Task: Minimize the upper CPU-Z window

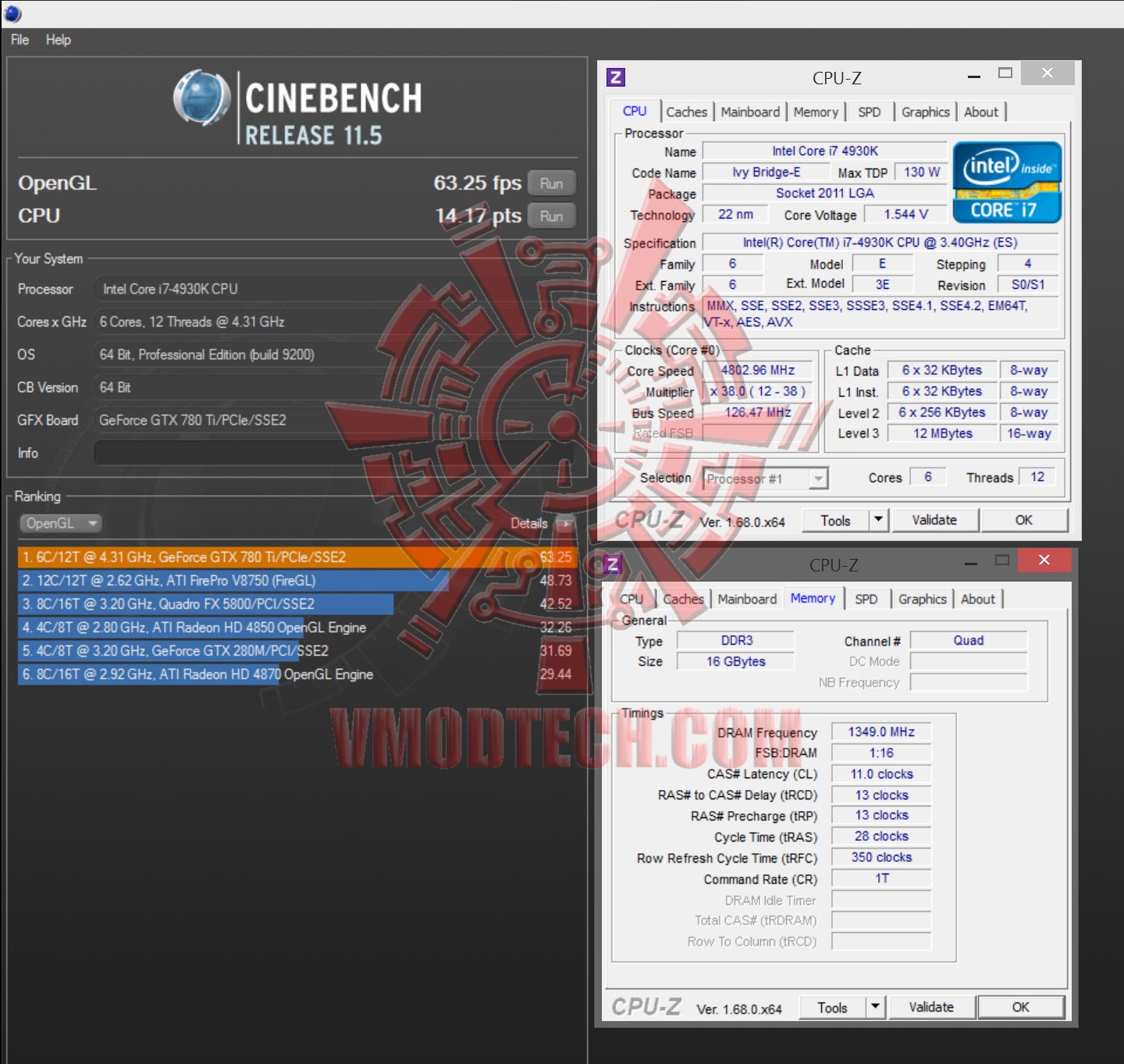Action: click(x=973, y=77)
